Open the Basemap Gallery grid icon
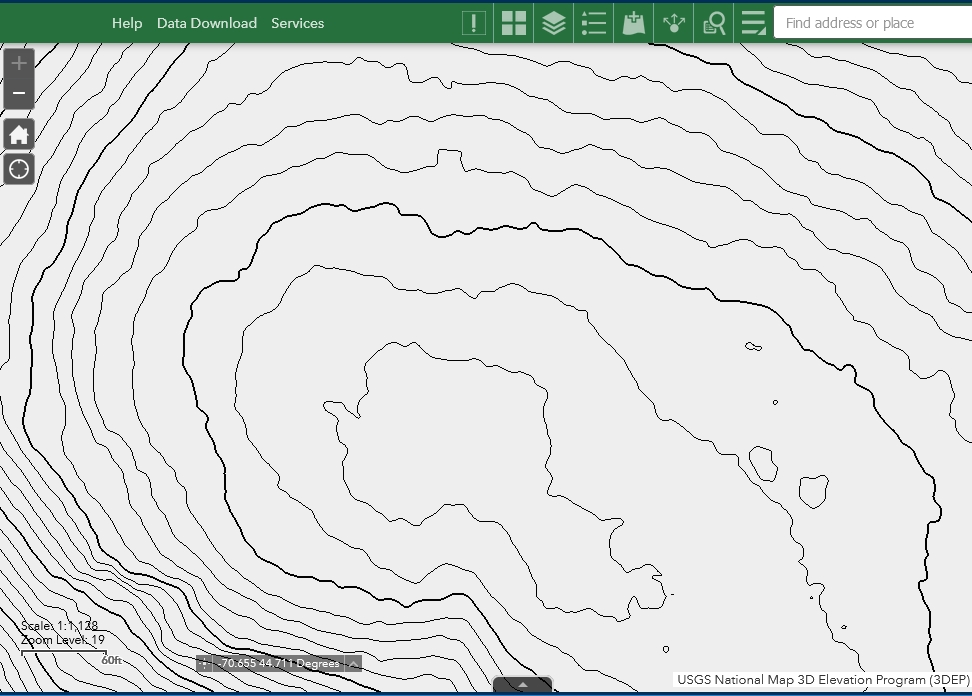972x696 pixels. [x=514, y=23]
